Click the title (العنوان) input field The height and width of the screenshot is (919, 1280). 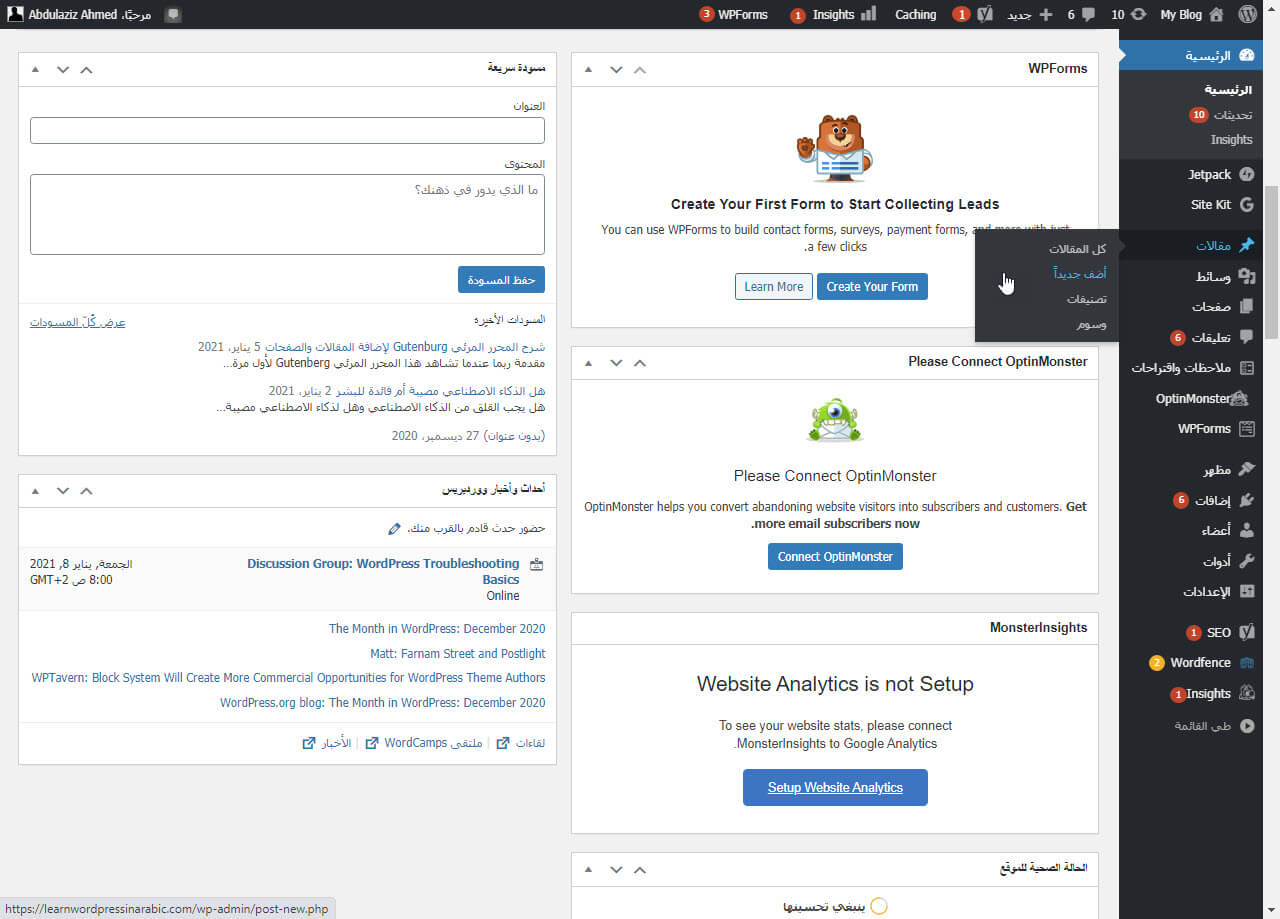coord(287,131)
